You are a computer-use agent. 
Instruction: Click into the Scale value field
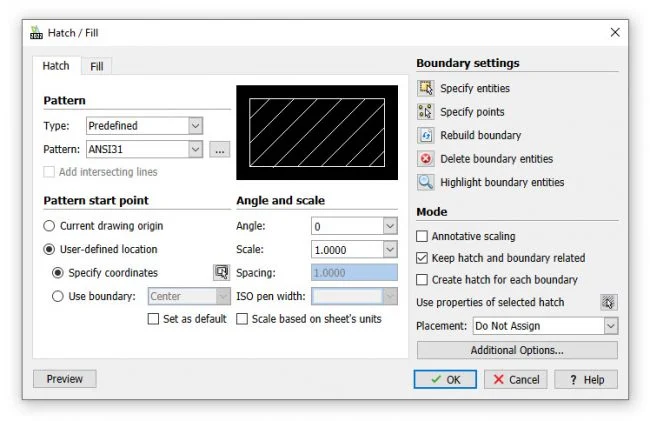(x=345, y=249)
